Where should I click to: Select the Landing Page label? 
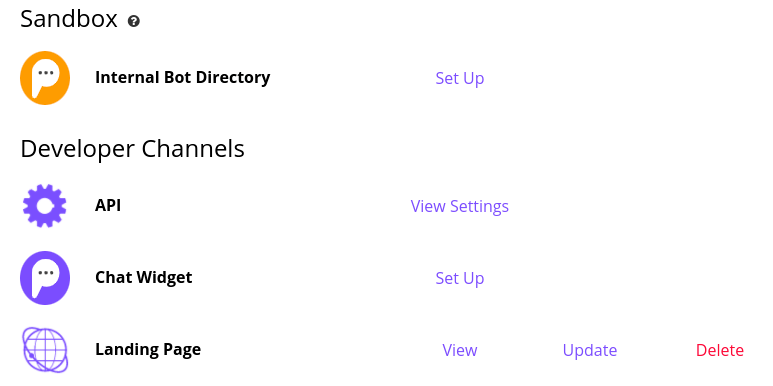tap(148, 350)
